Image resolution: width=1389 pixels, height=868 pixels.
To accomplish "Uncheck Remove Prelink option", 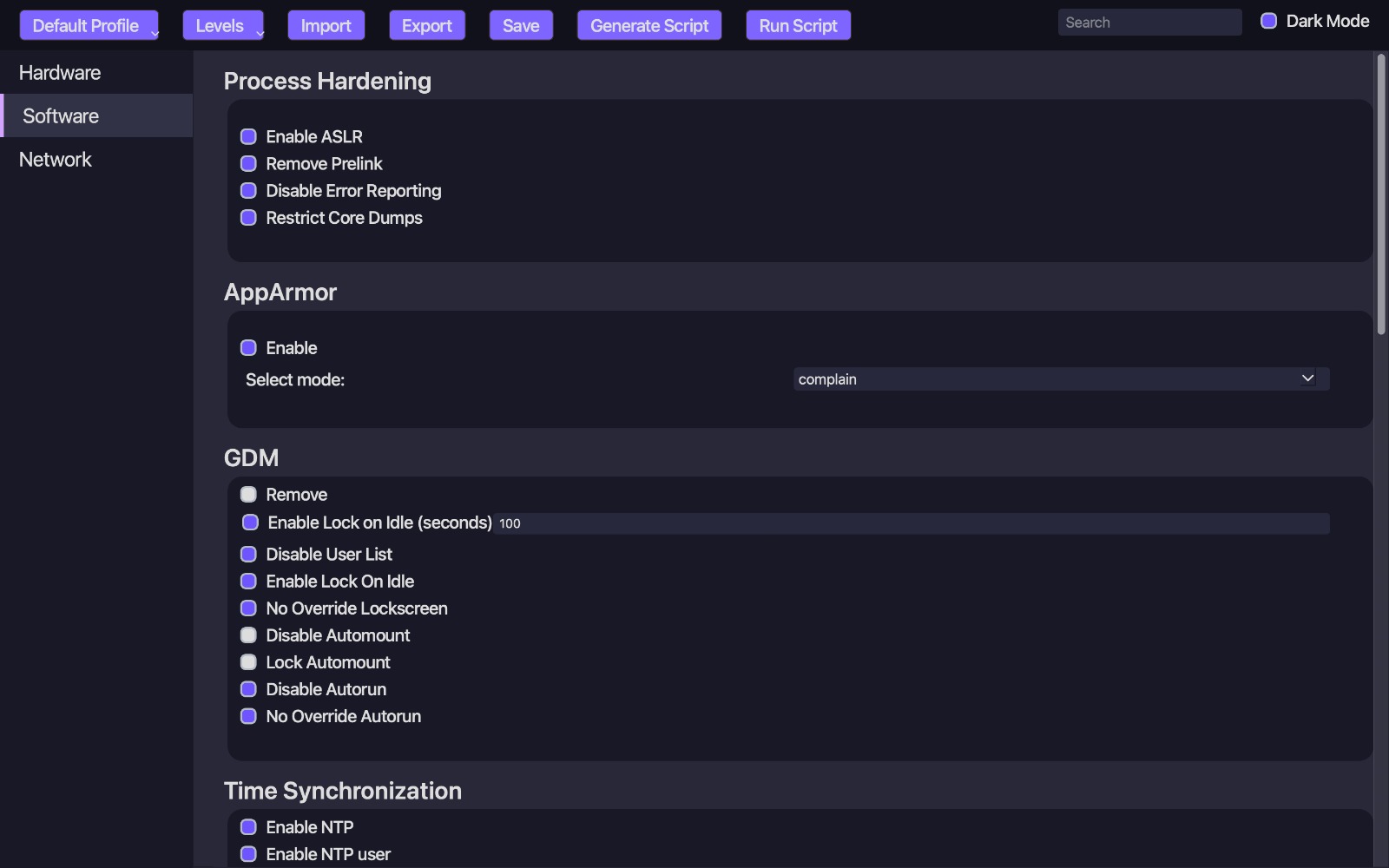I will point(248,163).
